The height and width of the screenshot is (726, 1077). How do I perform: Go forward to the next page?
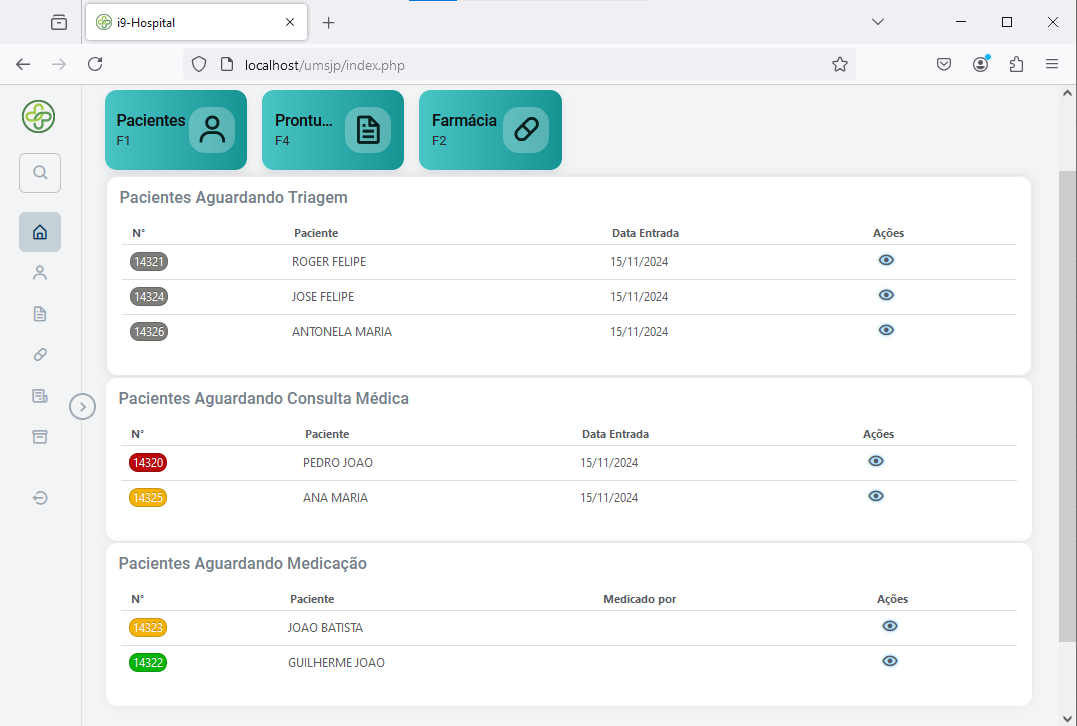(59, 65)
